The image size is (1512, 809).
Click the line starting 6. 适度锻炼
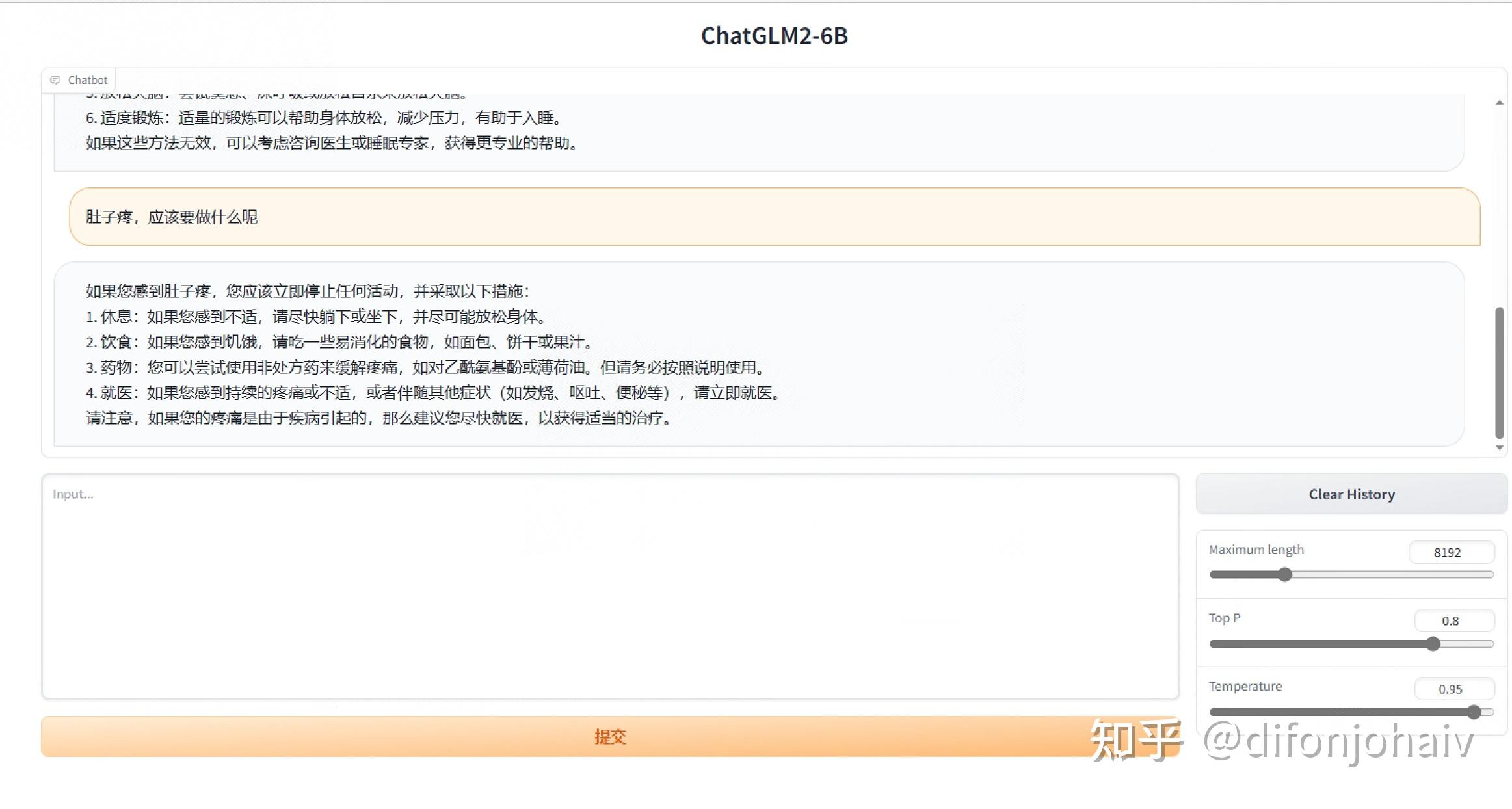pyautogui.click(x=325, y=118)
